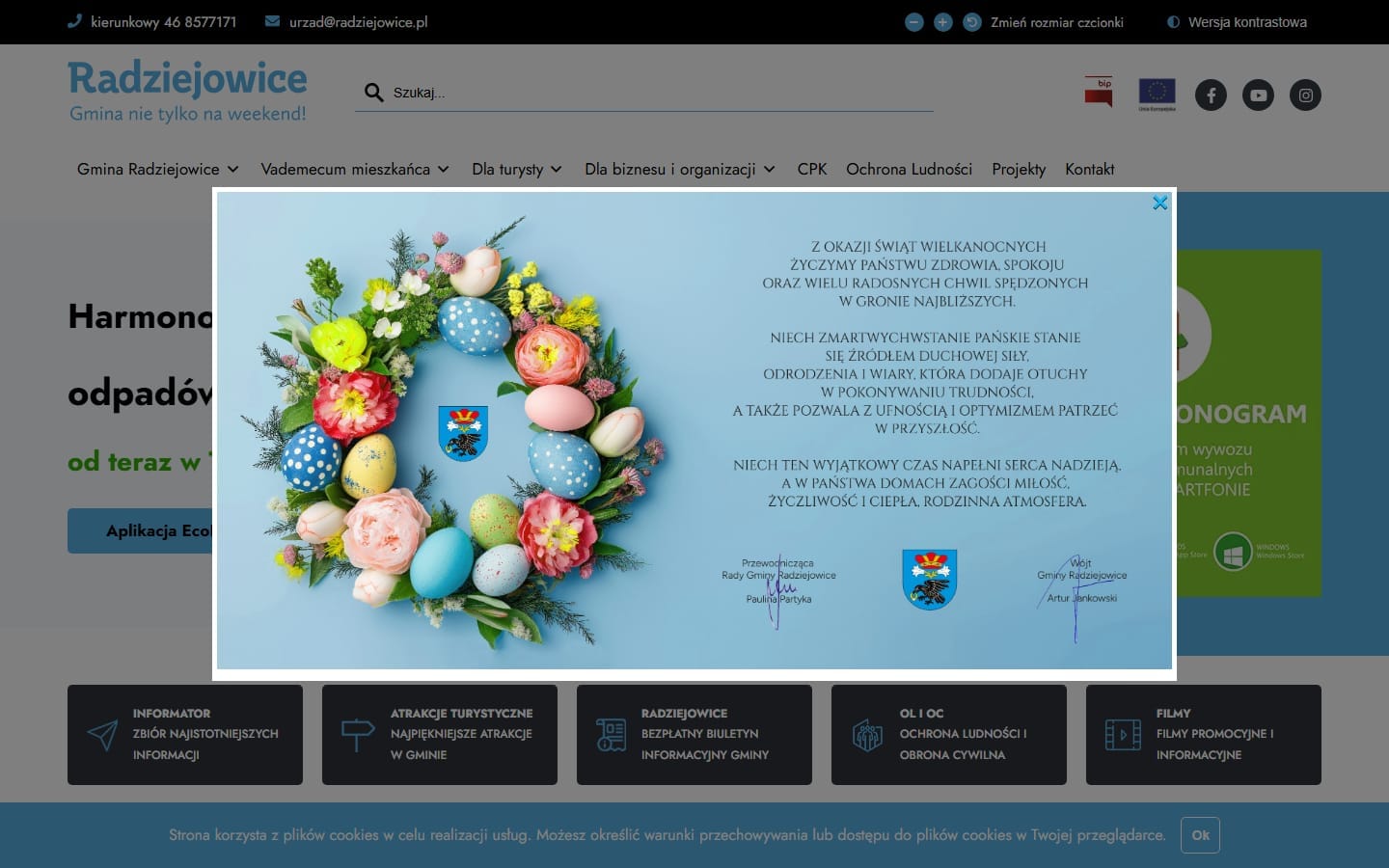Reset font size with the reset icon

[972, 22]
